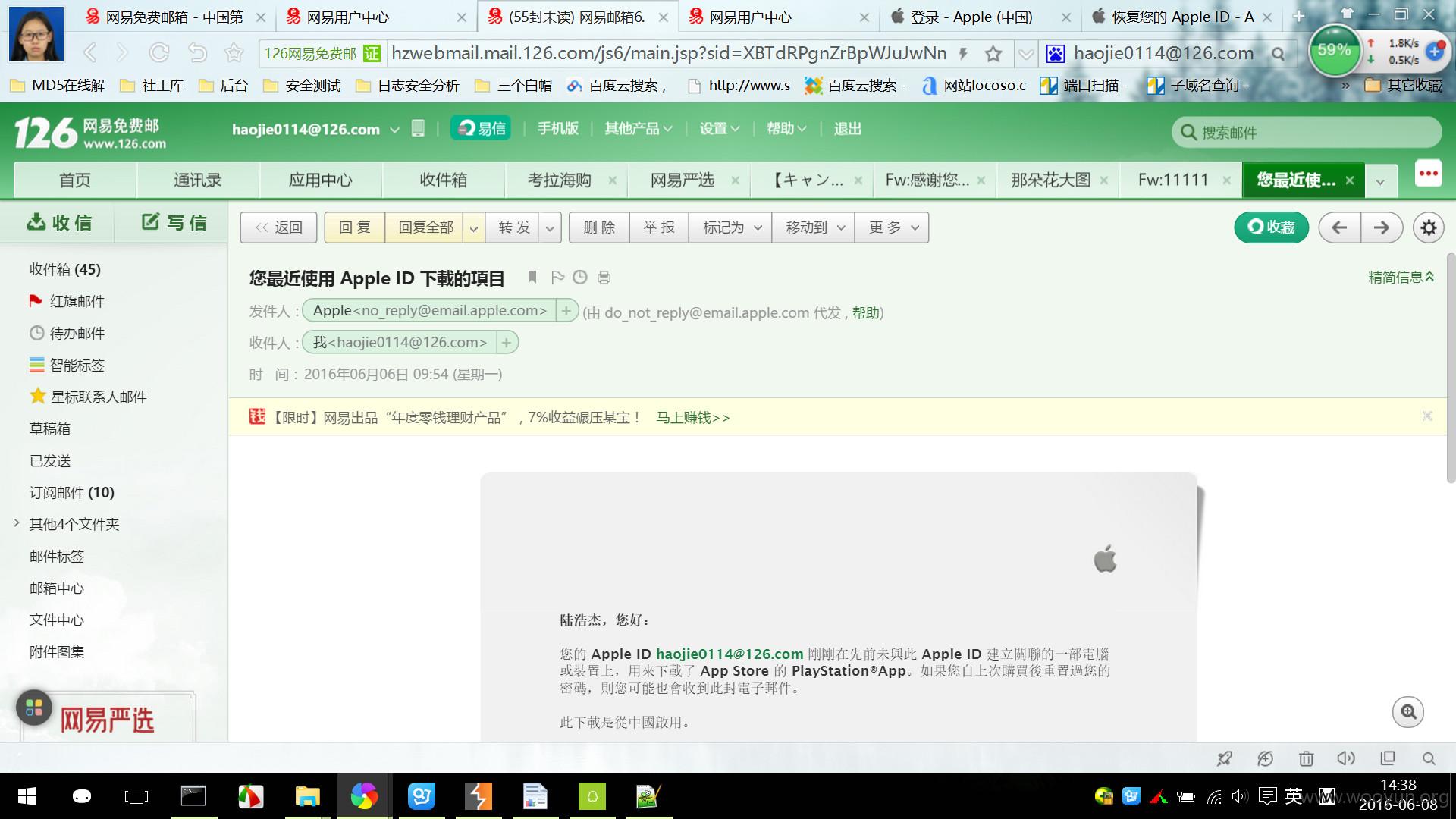Click the star icon inside address bar
The height and width of the screenshot is (819, 1456).
coord(993,53)
